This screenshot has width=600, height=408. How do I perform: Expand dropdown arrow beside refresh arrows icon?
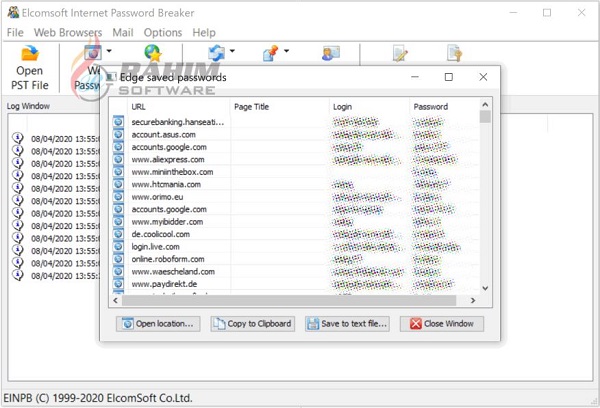[x=232, y=51]
